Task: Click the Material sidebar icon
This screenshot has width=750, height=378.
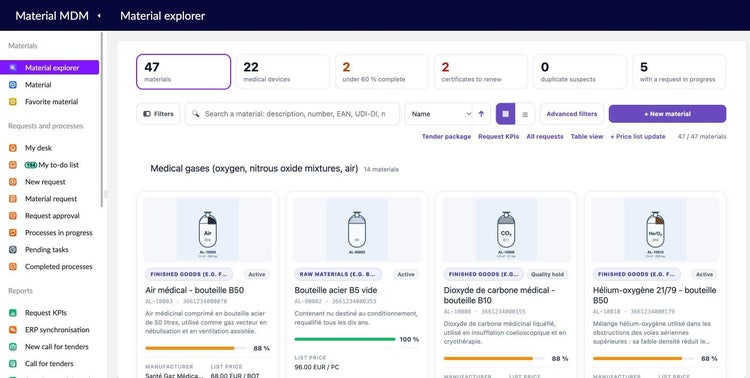Action: 13,85
